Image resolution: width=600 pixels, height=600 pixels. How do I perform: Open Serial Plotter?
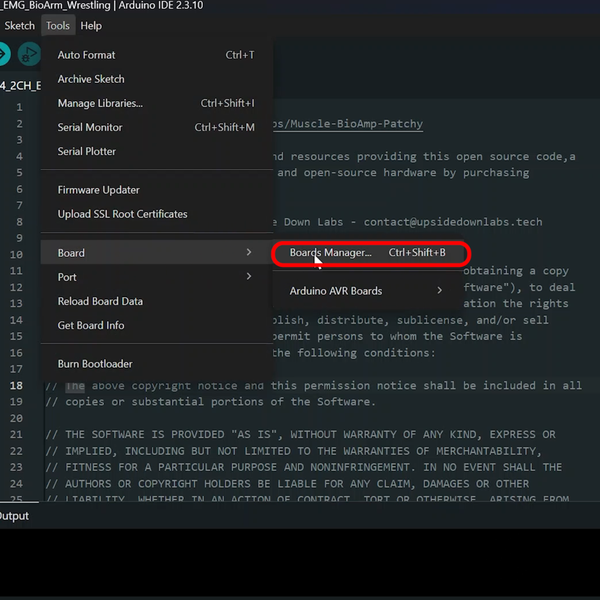(x=157, y=152)
